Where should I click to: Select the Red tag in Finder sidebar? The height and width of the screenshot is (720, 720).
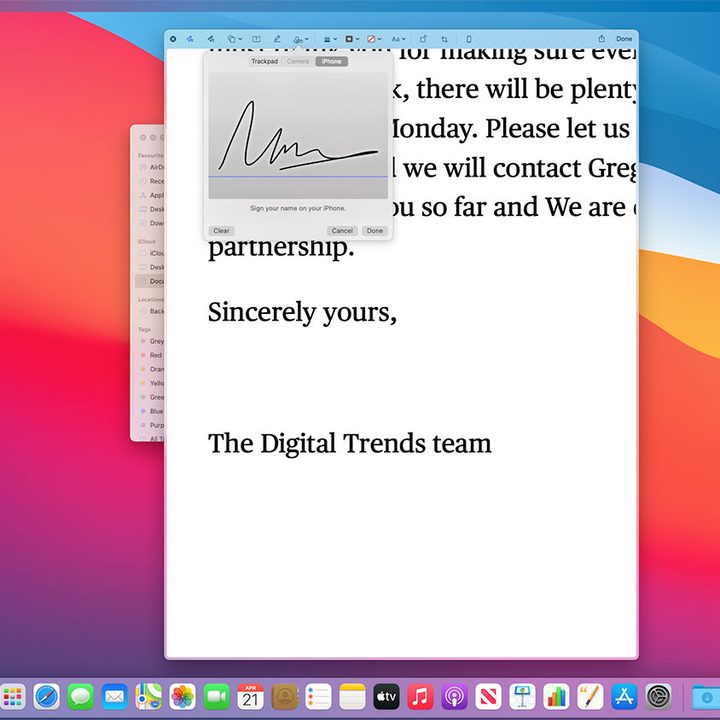(x=152, y=355)
